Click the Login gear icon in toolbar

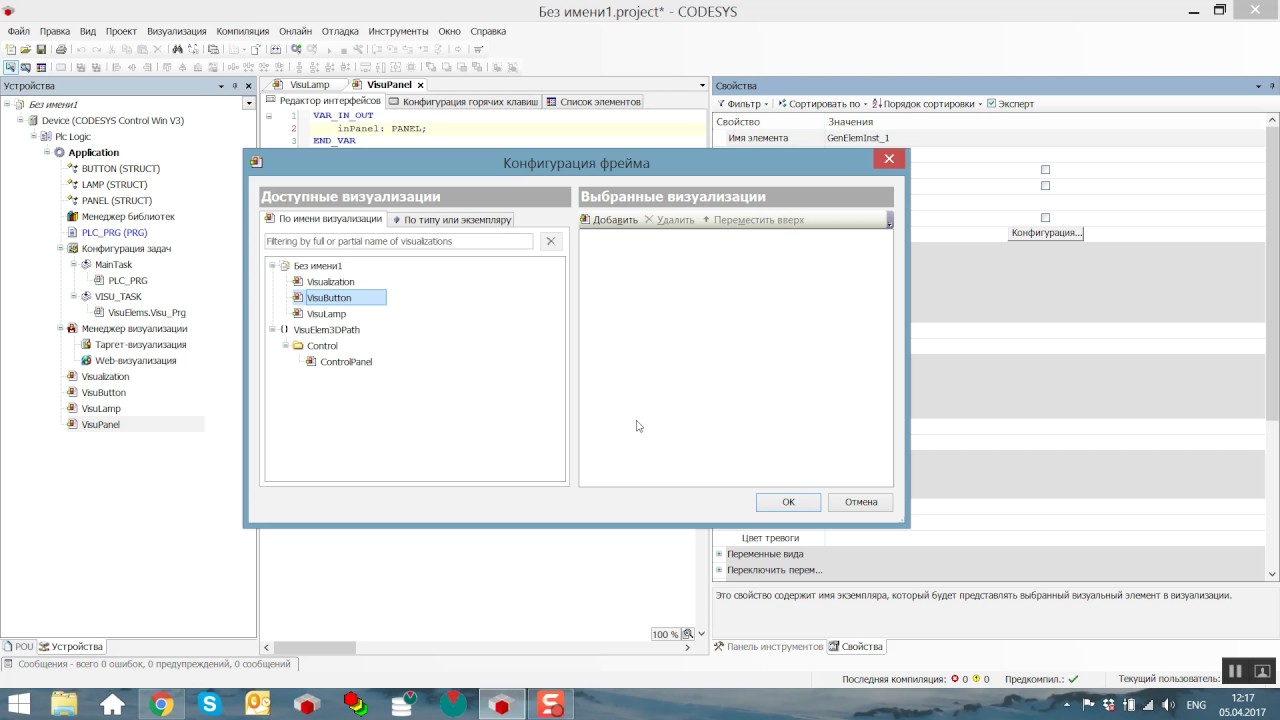296,49
